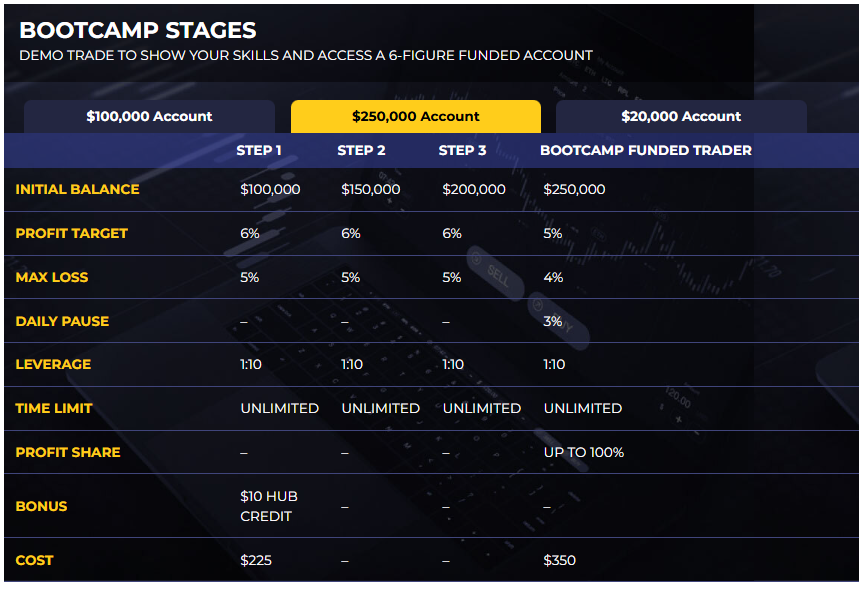
Task: Click the $10 Hub Credit bonus value
Action: (x=269, y=506)
